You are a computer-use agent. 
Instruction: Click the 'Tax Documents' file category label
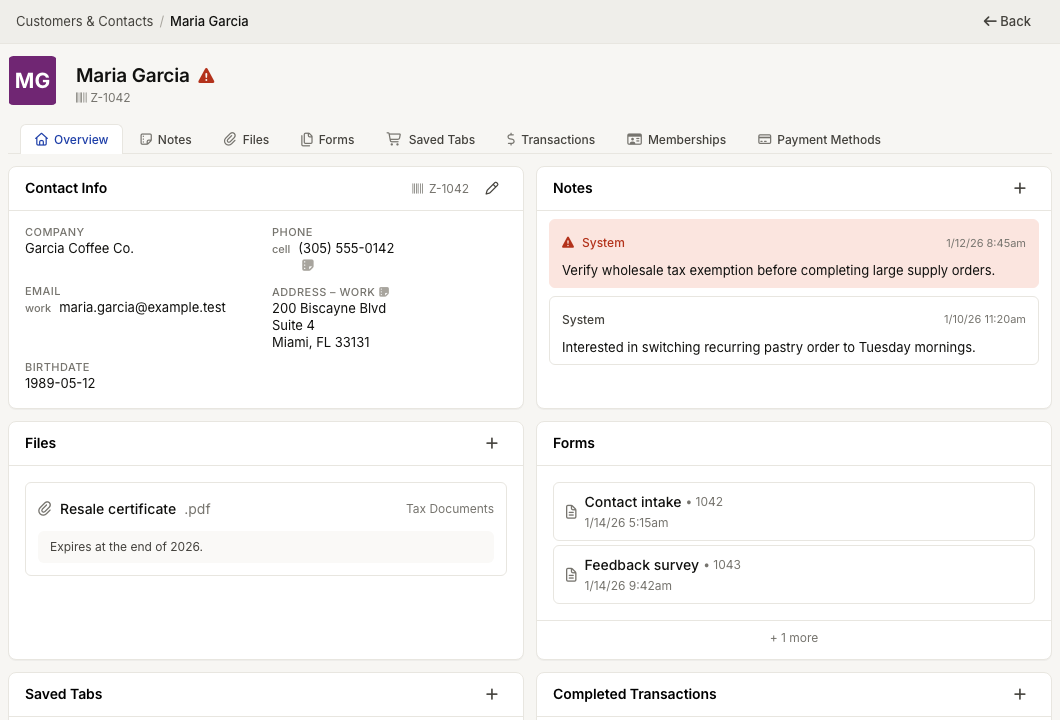click(x=450, y=508)
